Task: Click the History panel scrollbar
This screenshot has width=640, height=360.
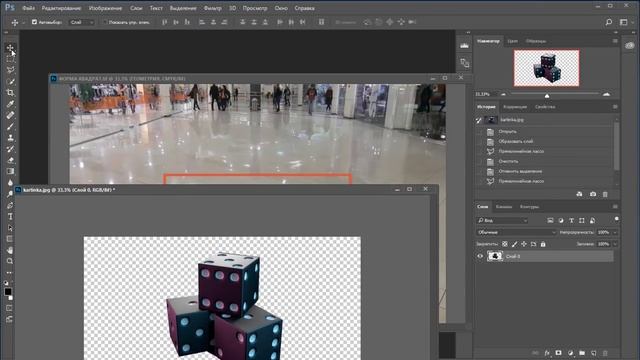Action: point(616,147)
